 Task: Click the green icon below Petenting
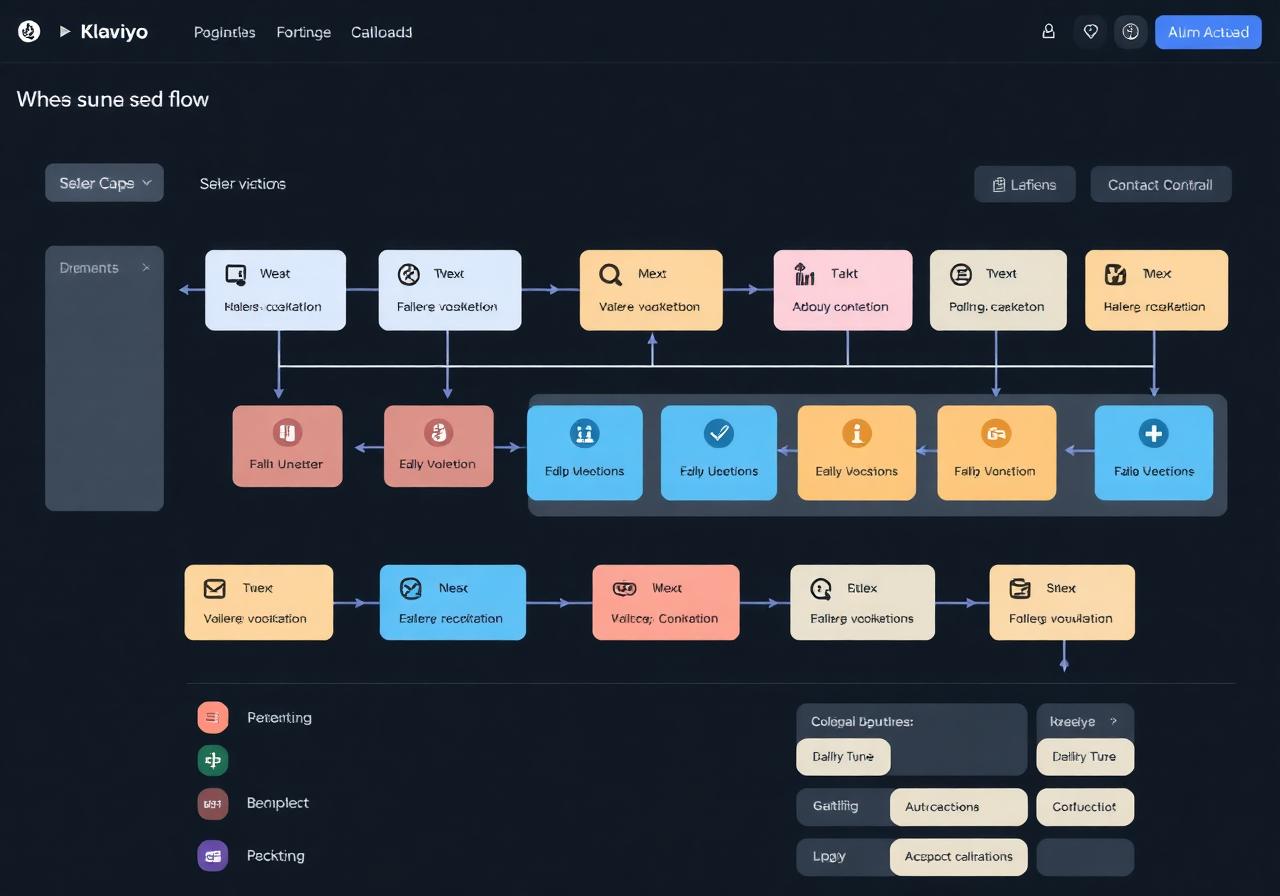coord(213,760)
